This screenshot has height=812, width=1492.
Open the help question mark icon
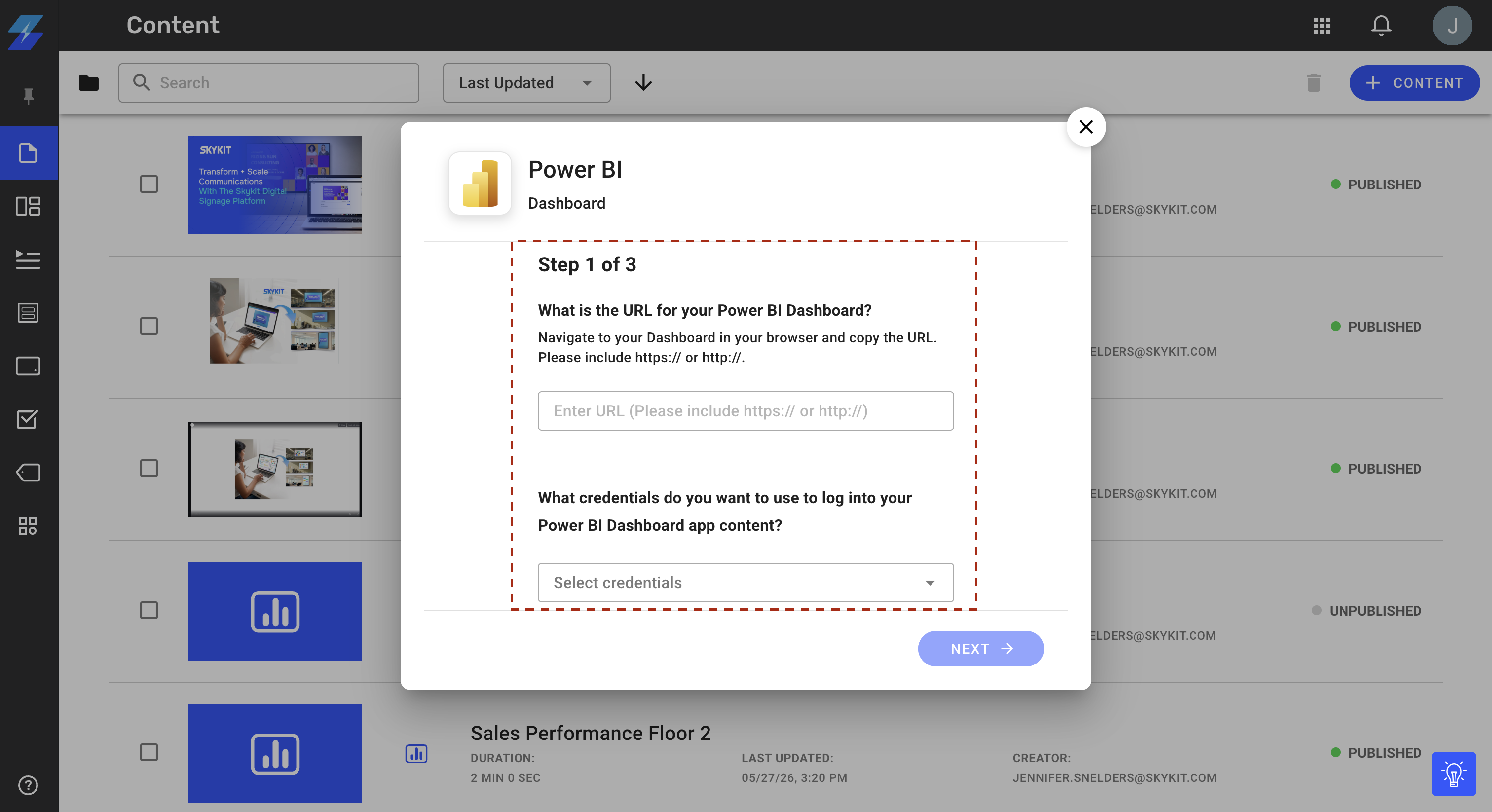[x=29, y=785]
